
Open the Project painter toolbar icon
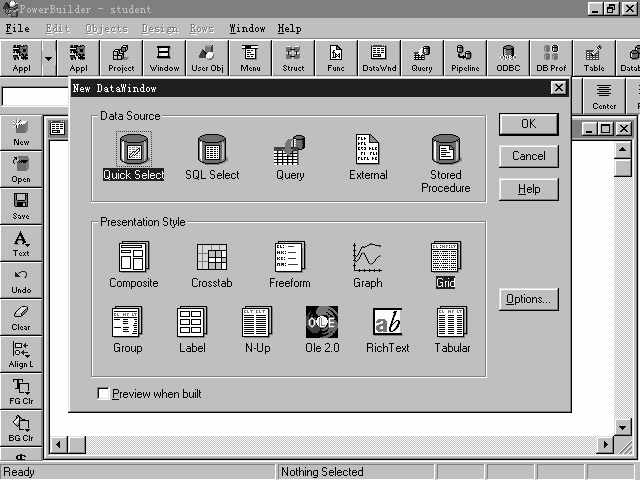pos(121,58)
